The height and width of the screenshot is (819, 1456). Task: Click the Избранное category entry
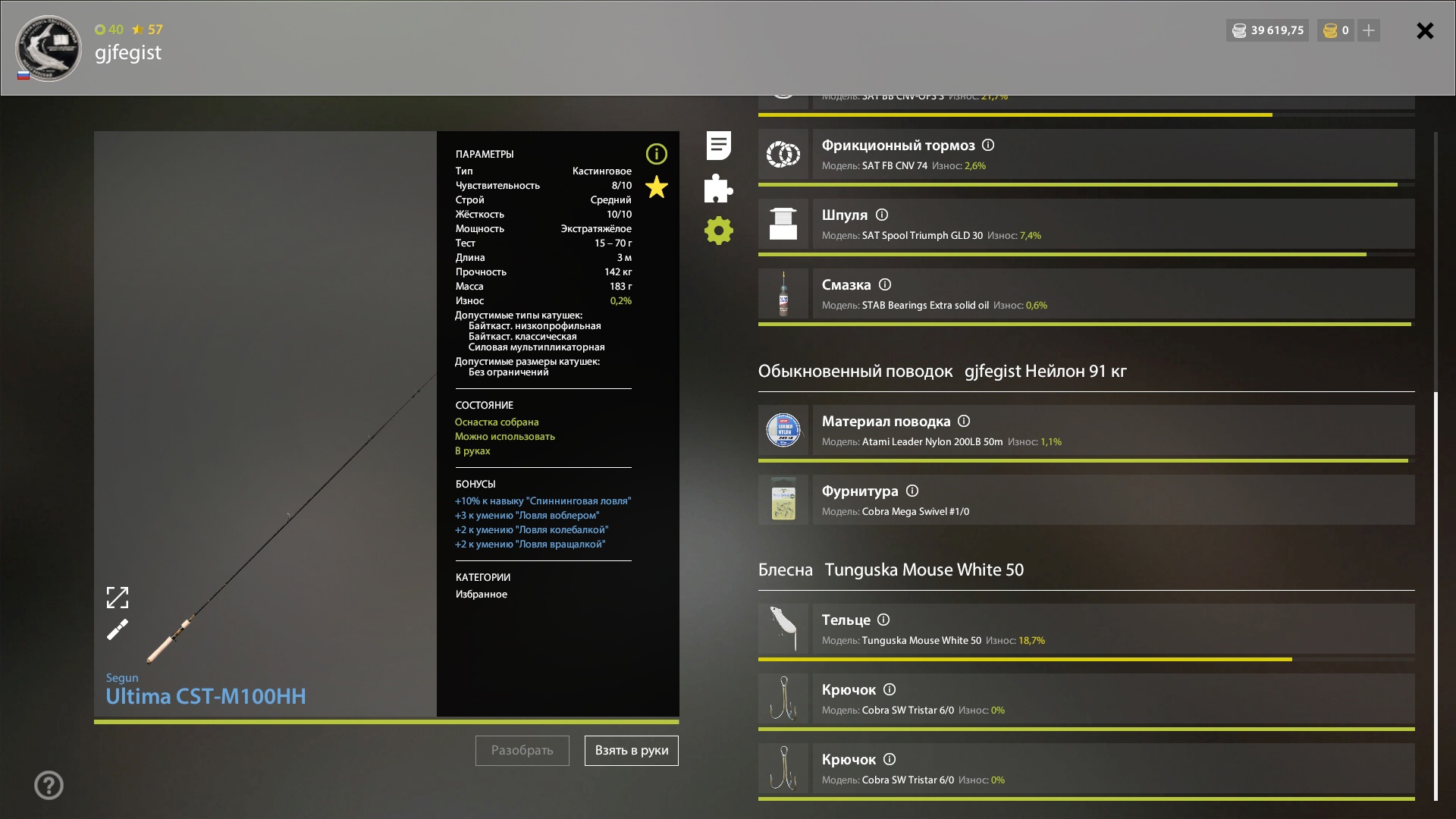click(x=482, y=594)
